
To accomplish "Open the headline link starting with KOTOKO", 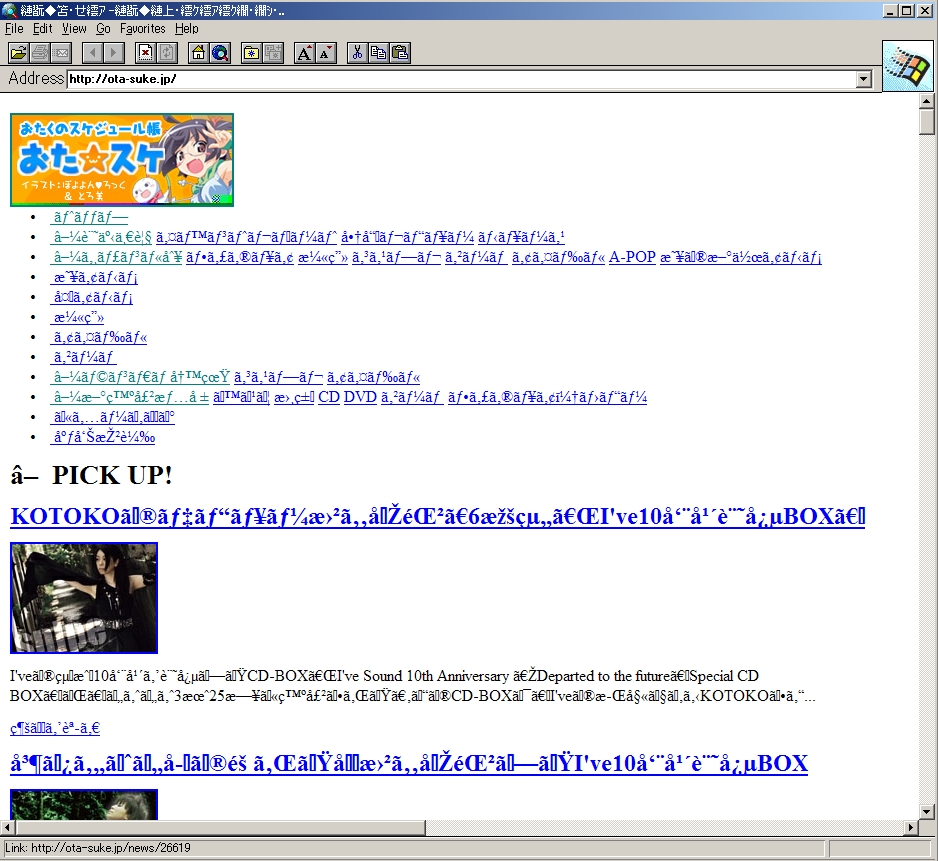I will [438, 516].
